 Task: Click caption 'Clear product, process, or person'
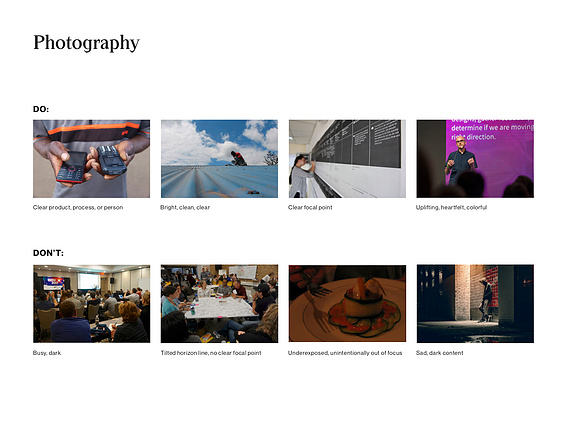click(x=78, y=208)
